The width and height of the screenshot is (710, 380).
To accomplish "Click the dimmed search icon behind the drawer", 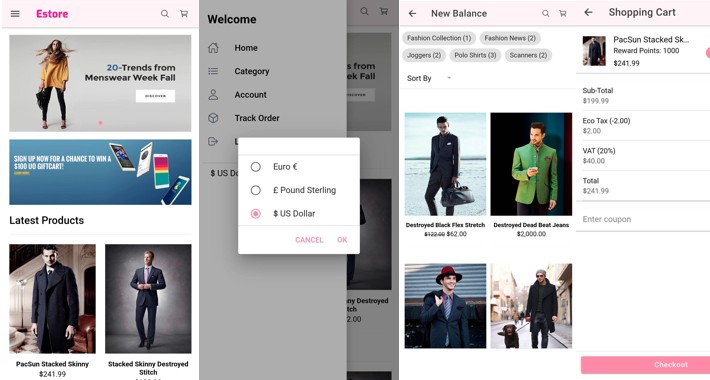I will point(364,11).
